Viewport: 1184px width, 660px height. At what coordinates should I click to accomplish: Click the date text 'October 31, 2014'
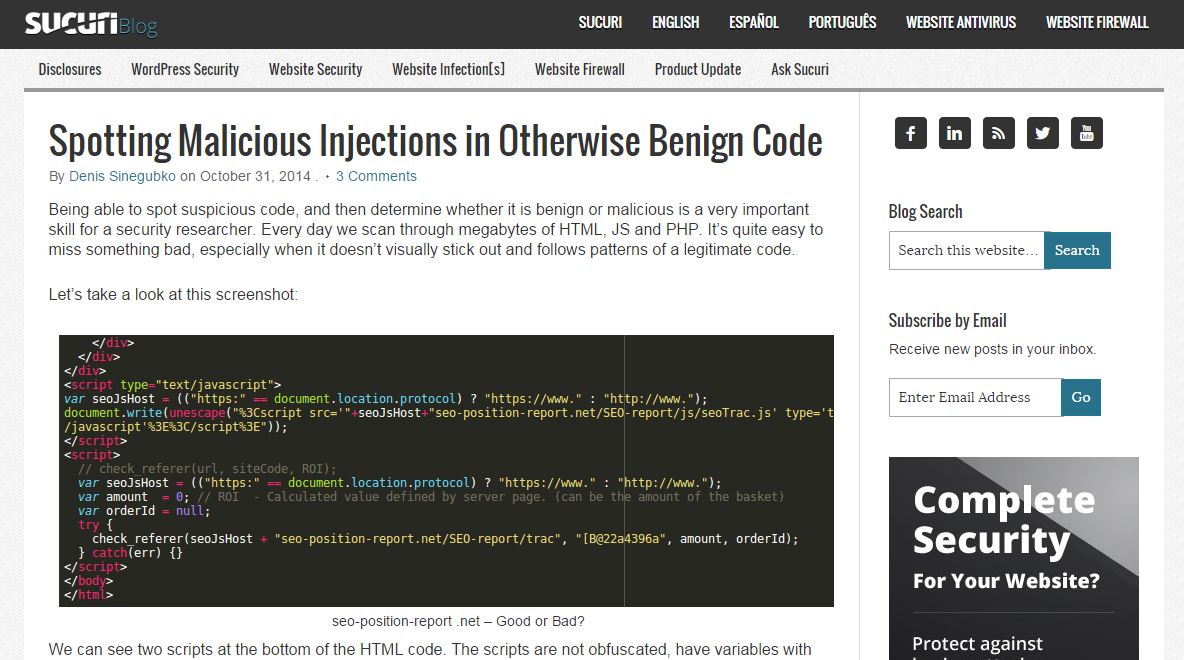[x=255, y=176]
